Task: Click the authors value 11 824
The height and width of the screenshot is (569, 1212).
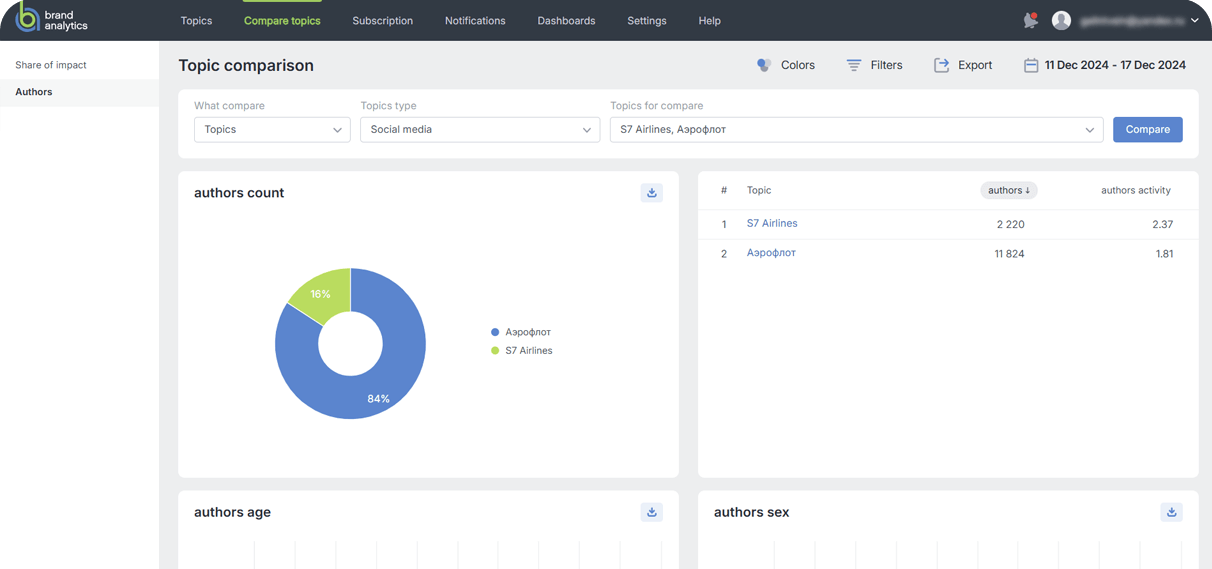Action: coord(1009,254)
